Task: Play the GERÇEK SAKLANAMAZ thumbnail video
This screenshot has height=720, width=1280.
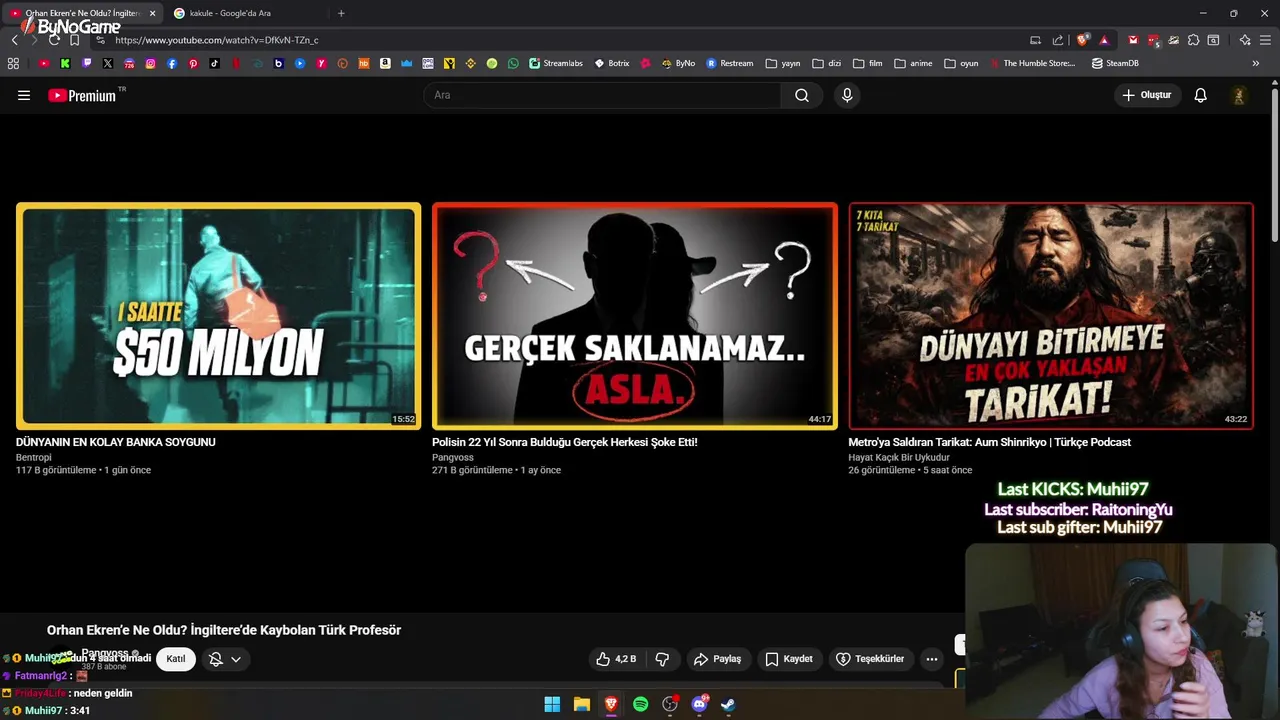Action: (635, 316)
